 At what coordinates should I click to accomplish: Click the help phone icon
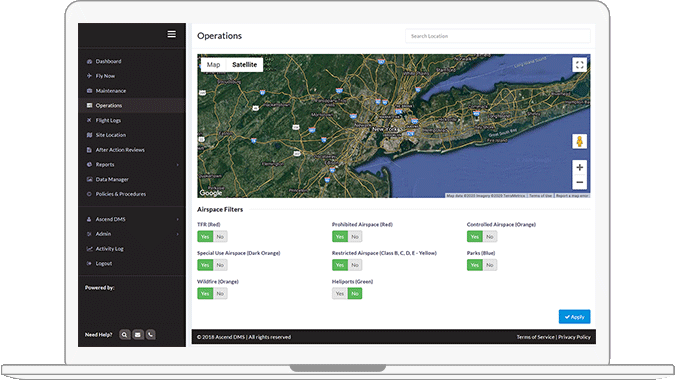[150, 334]
